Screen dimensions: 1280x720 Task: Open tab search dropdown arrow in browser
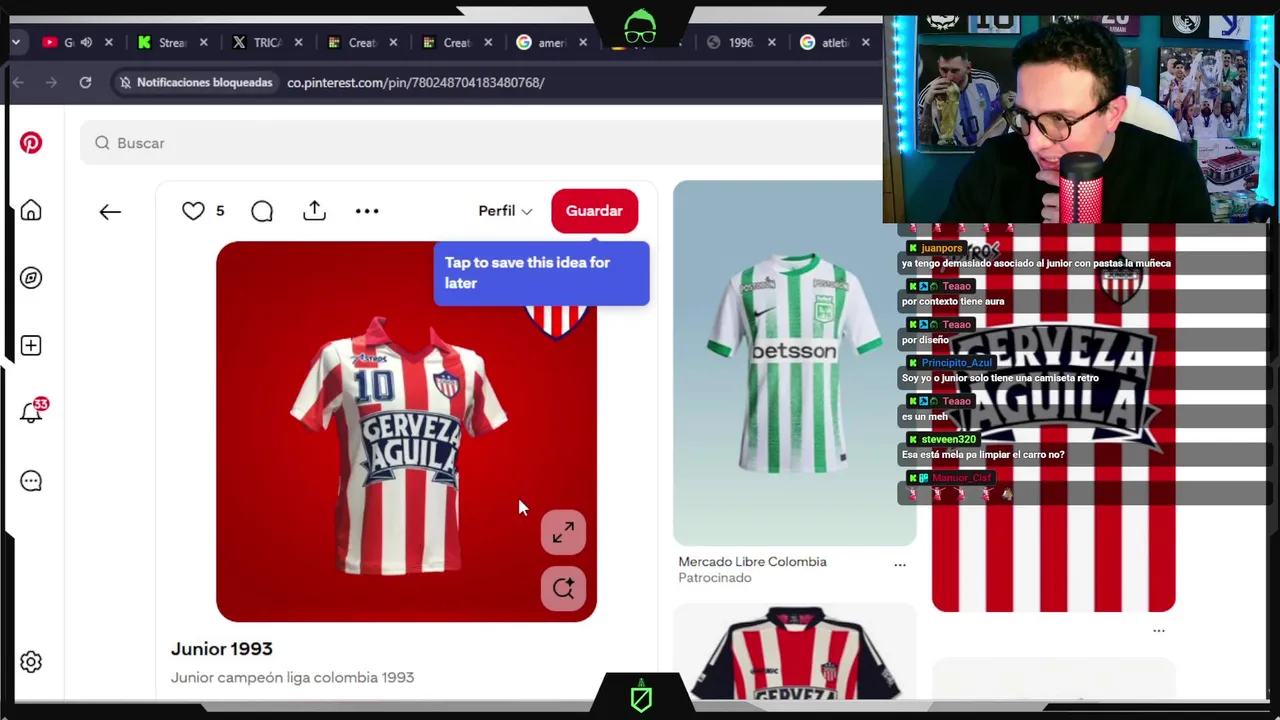(17, 42)
